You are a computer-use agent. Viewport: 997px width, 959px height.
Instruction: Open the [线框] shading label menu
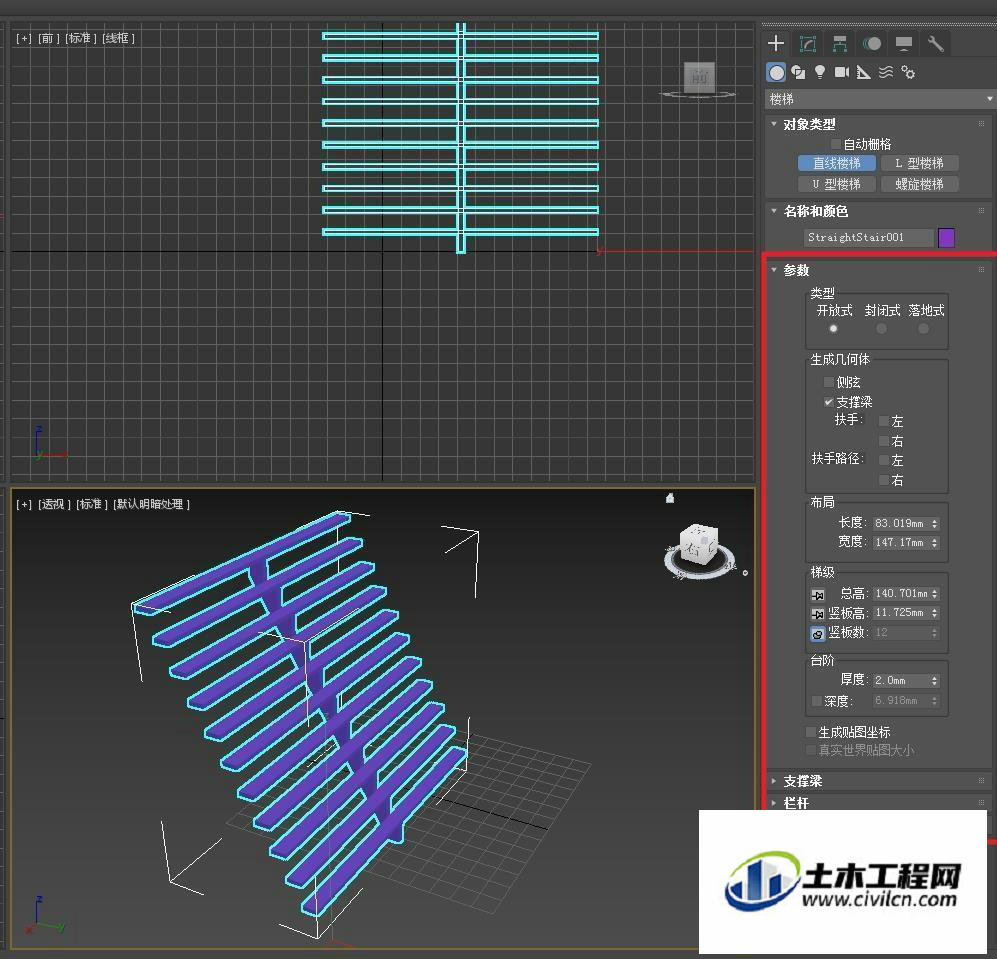coord(118,38)
